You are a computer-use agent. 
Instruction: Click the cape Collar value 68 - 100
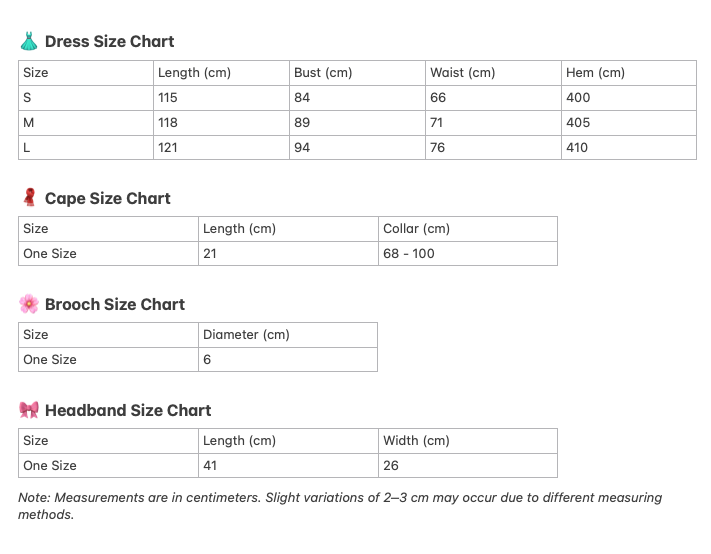click(409, 253)
